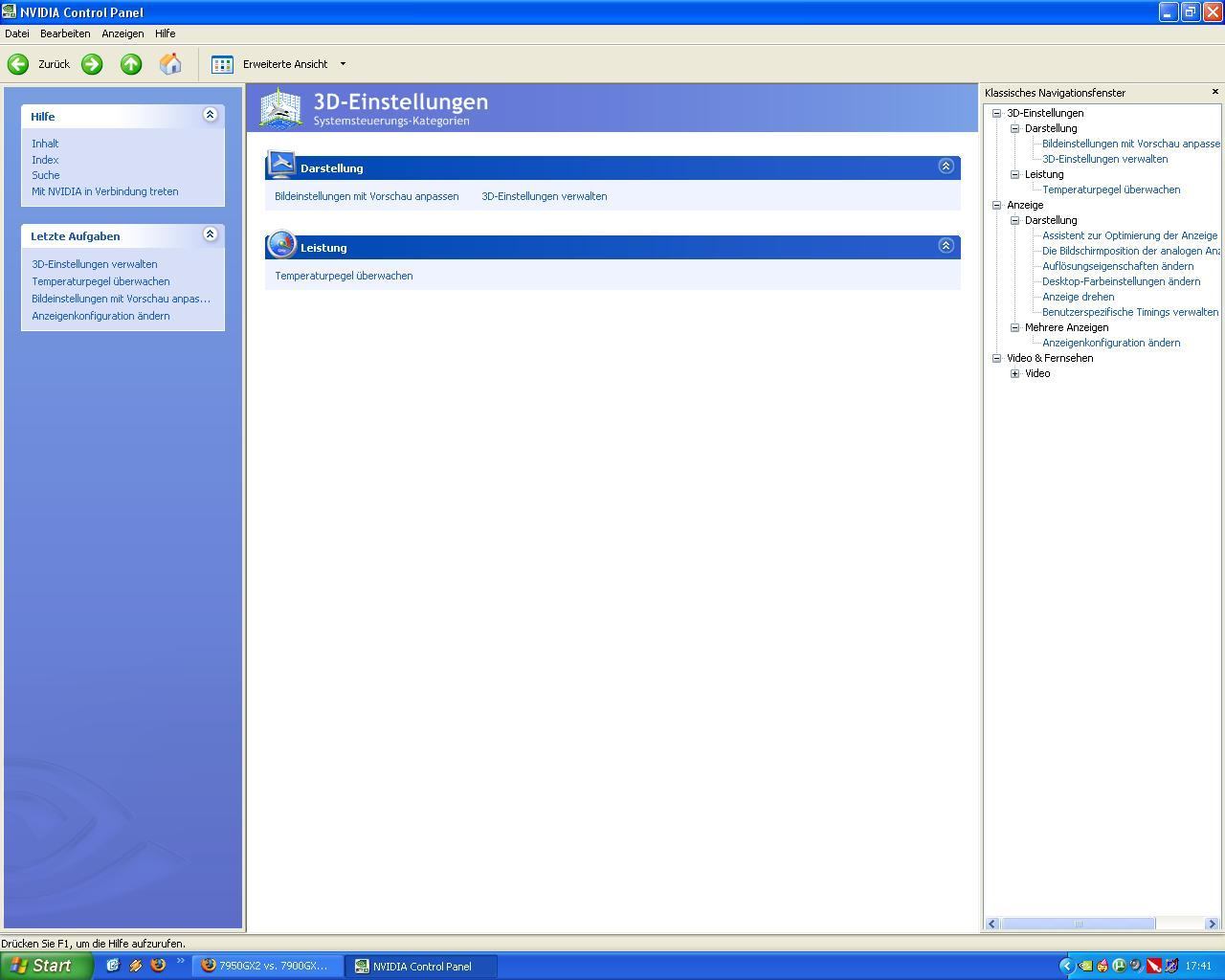Open 3D-Einstellungen verwalten in main pane
Screen dimensions: 1225x980
[545, 196]
